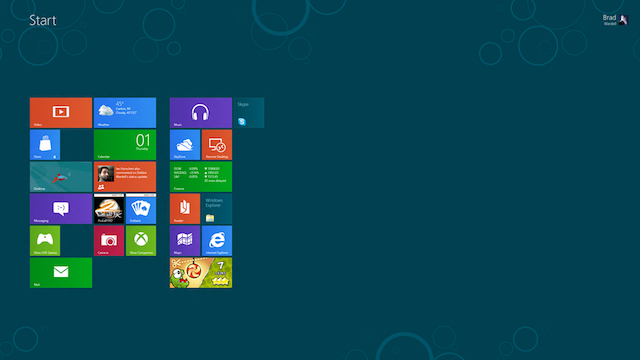
Task: Open the Windows Explorer tile
Action: coord(217,209)
